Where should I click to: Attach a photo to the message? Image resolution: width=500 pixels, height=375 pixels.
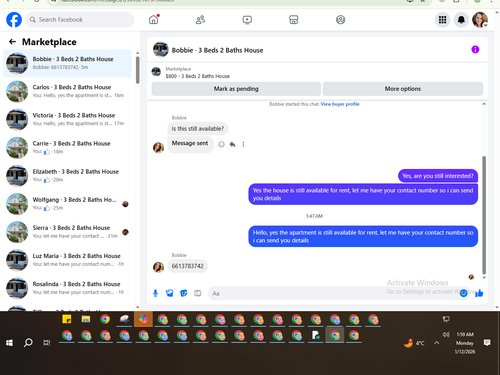[170, 293]
